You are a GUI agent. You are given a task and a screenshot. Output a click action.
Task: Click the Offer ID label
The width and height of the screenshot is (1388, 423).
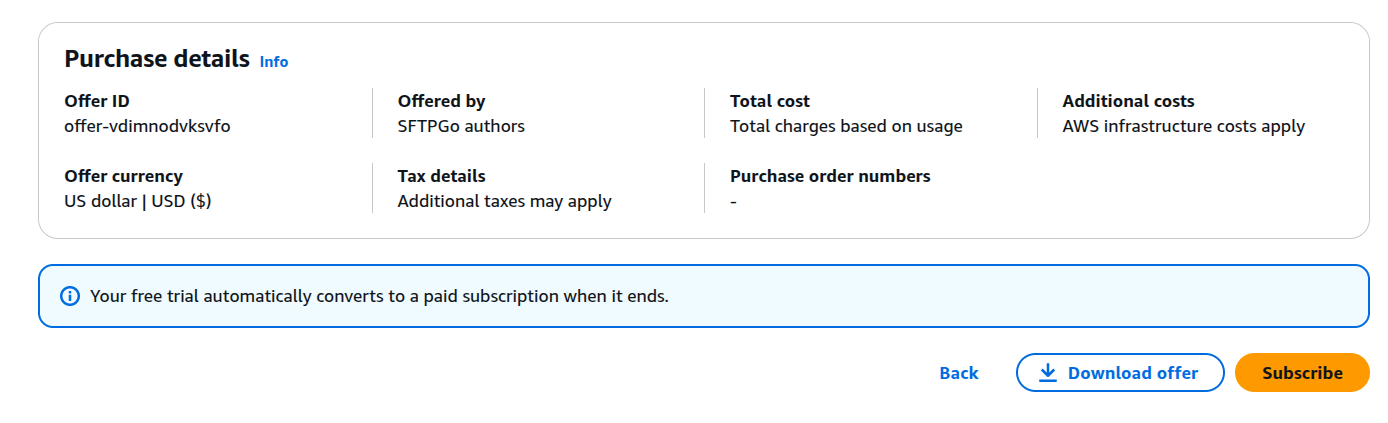[x=97, y=101]
